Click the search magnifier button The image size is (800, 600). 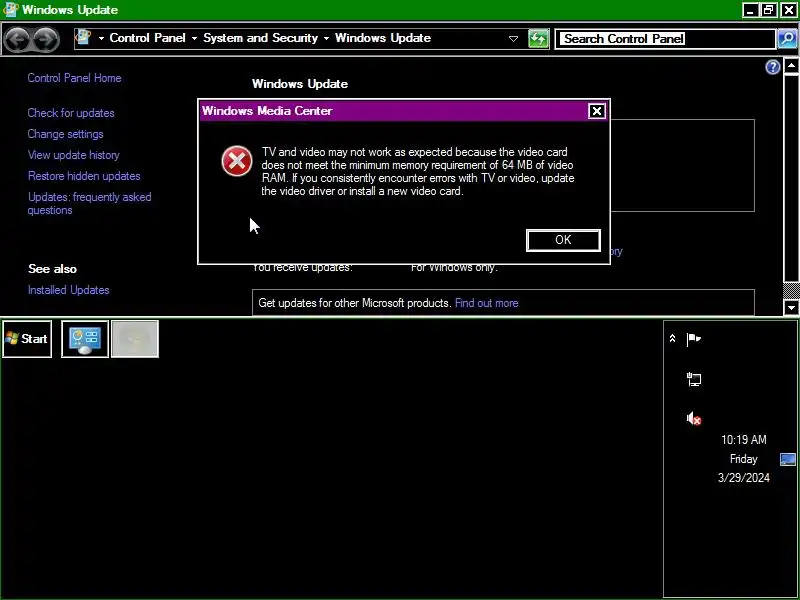click(787, 39)
